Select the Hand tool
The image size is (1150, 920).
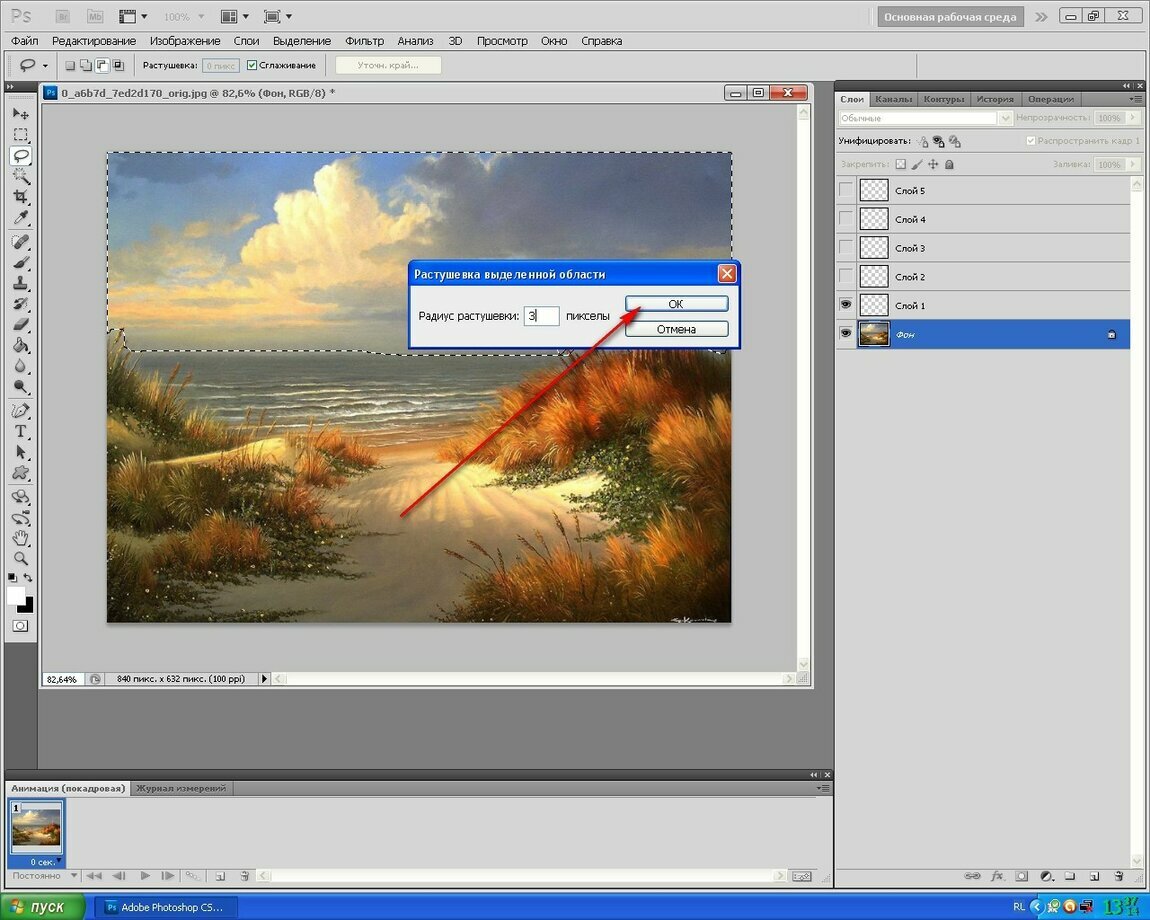[21, 539]
